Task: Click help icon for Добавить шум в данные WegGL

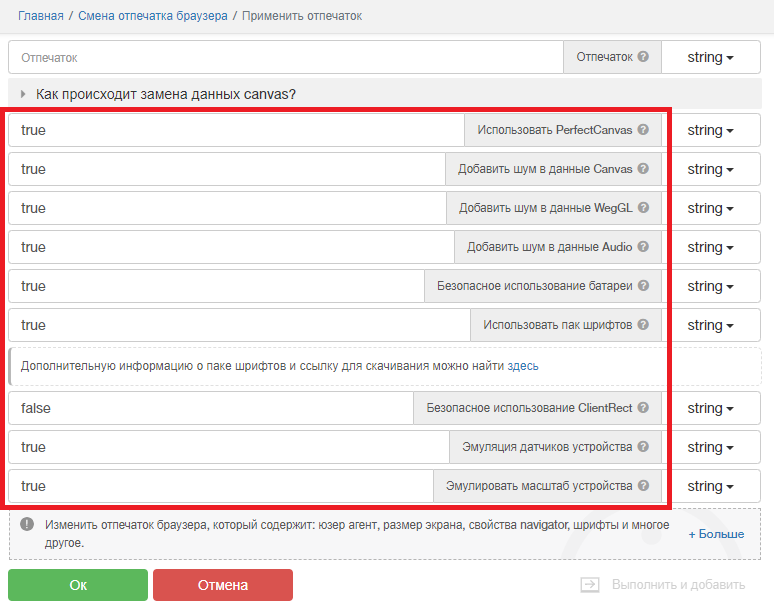Action: point(643,208)
